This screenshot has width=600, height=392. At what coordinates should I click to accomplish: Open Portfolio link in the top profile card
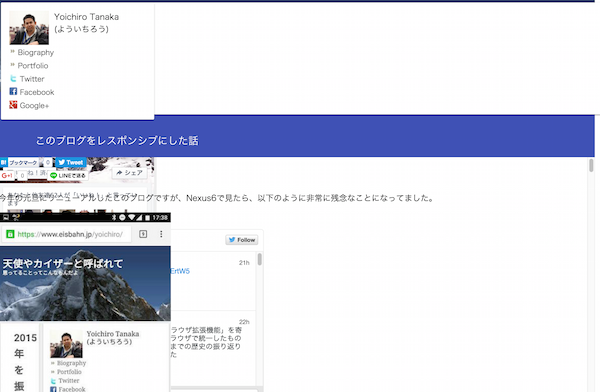pos(33,65)
